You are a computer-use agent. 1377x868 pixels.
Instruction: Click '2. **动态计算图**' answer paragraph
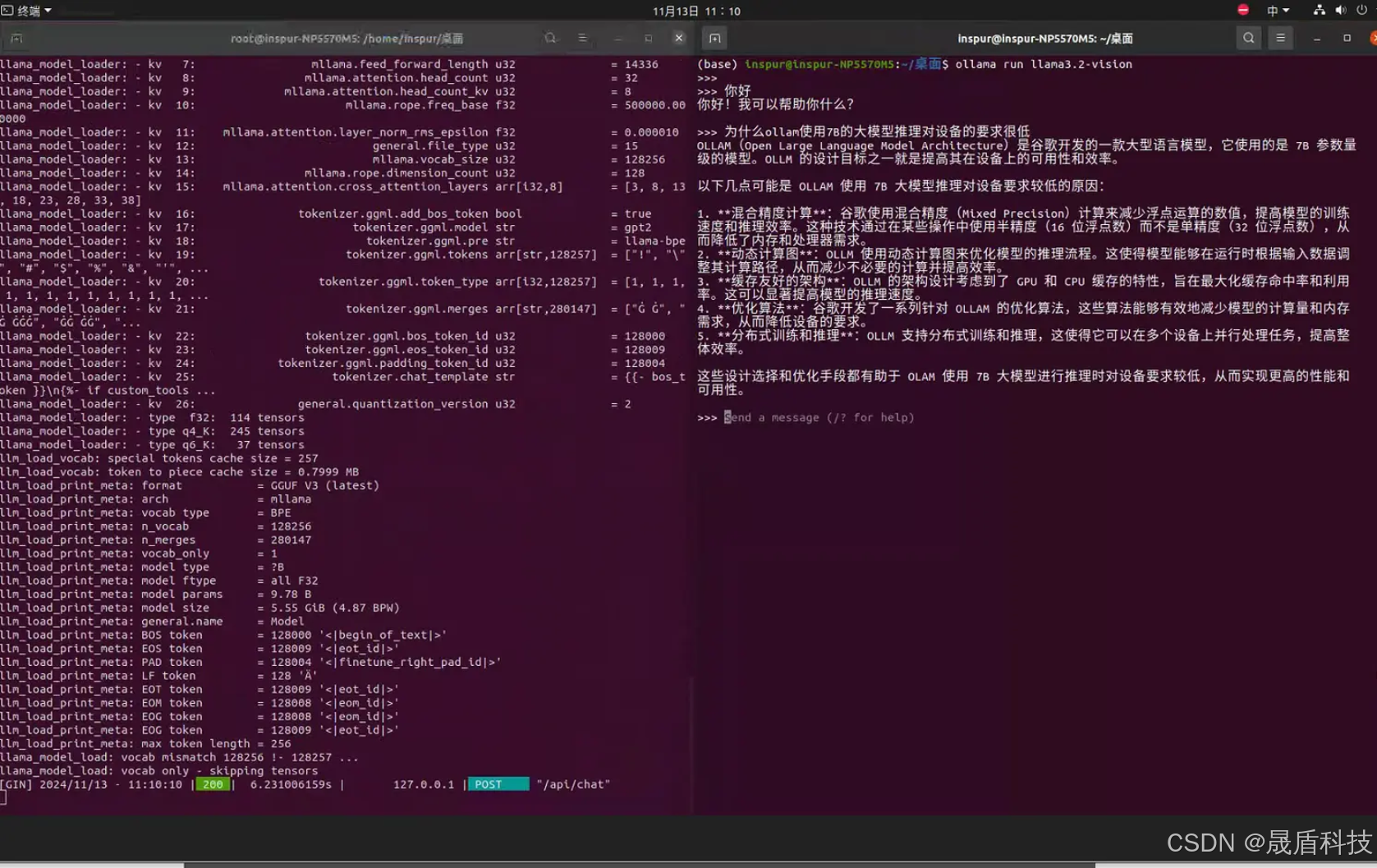point(1023,260)
